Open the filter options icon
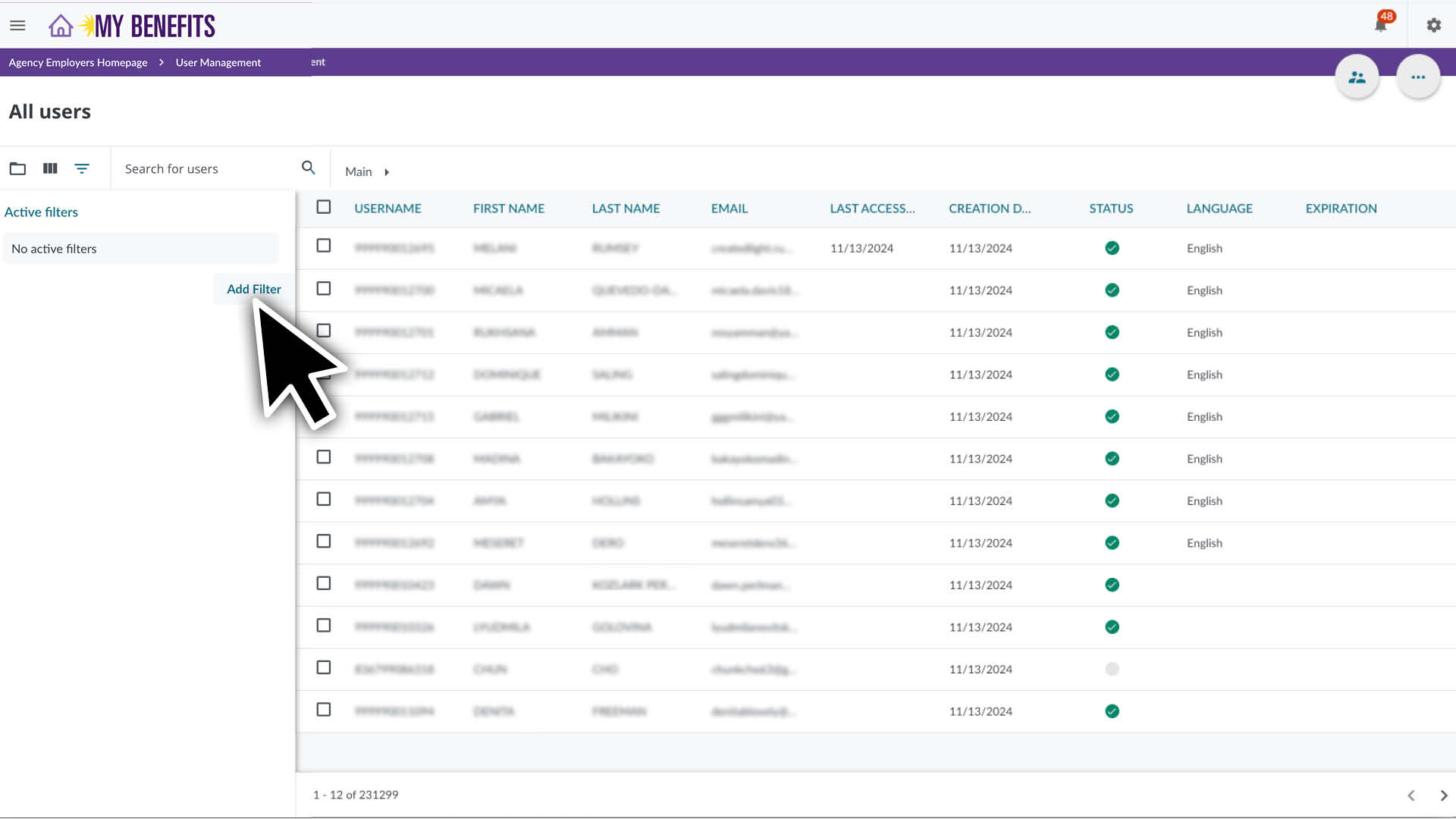Viewport: 1456px width, 819px height. point(82,168)
